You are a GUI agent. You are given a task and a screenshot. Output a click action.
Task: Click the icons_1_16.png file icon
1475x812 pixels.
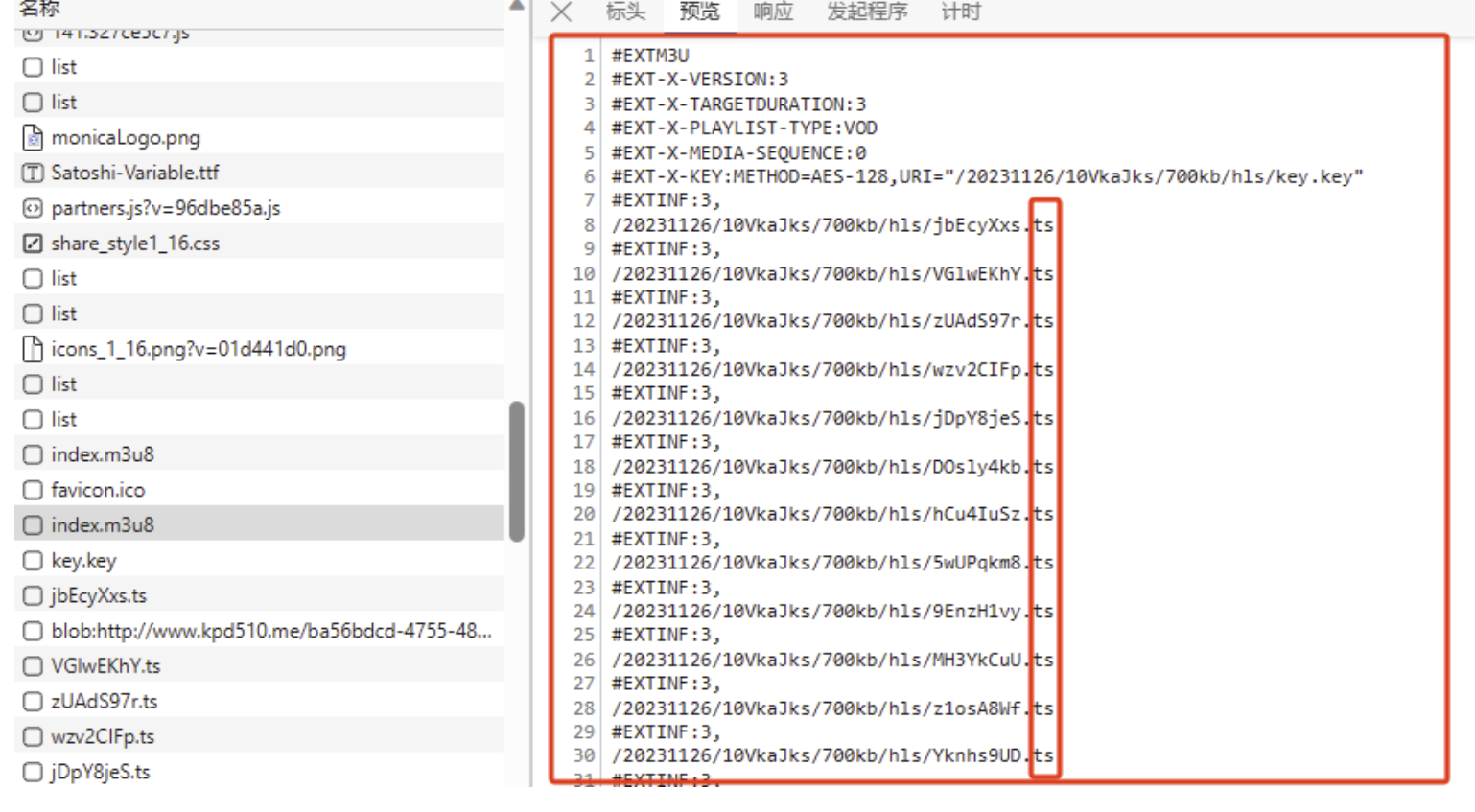point(33,349)
